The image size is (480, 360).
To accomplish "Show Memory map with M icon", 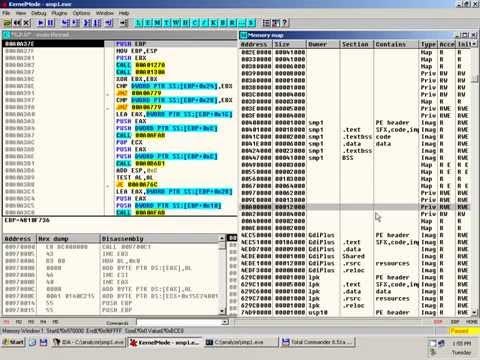I will point(158,23).
